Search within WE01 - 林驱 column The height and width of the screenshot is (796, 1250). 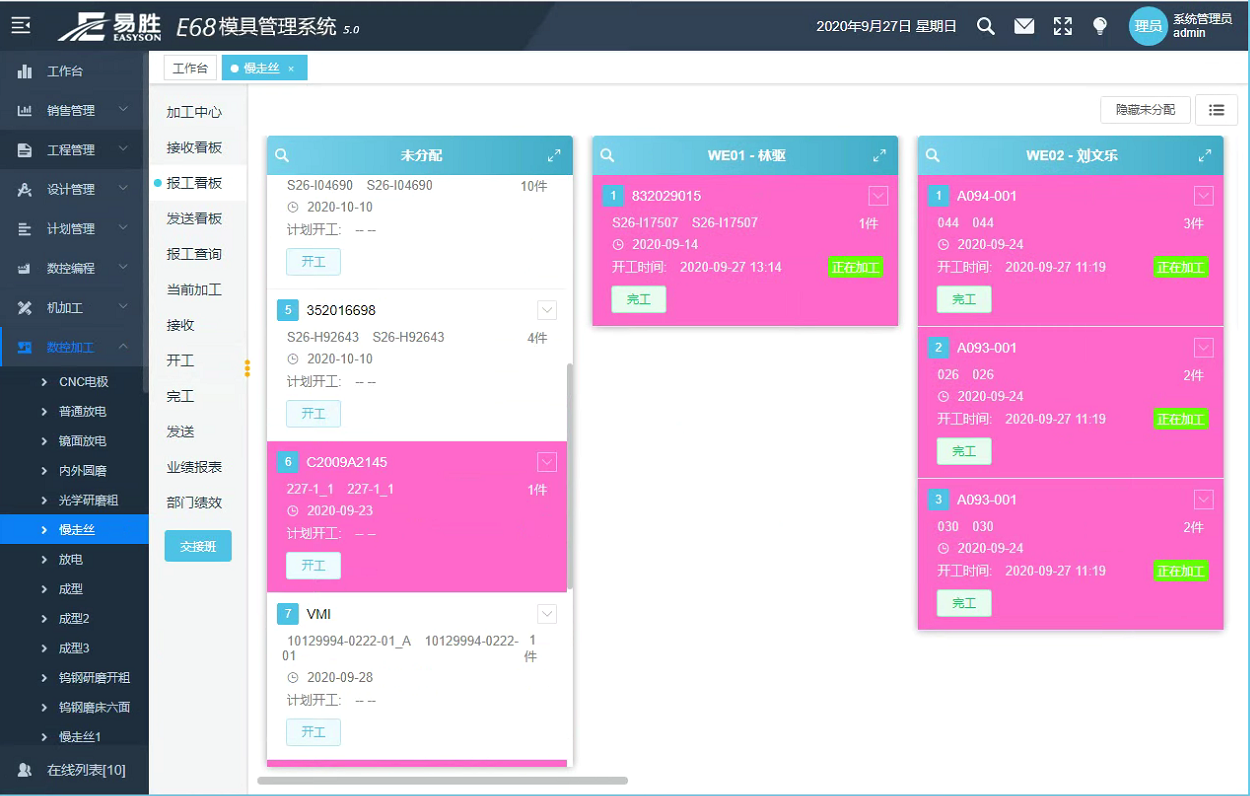607,155
